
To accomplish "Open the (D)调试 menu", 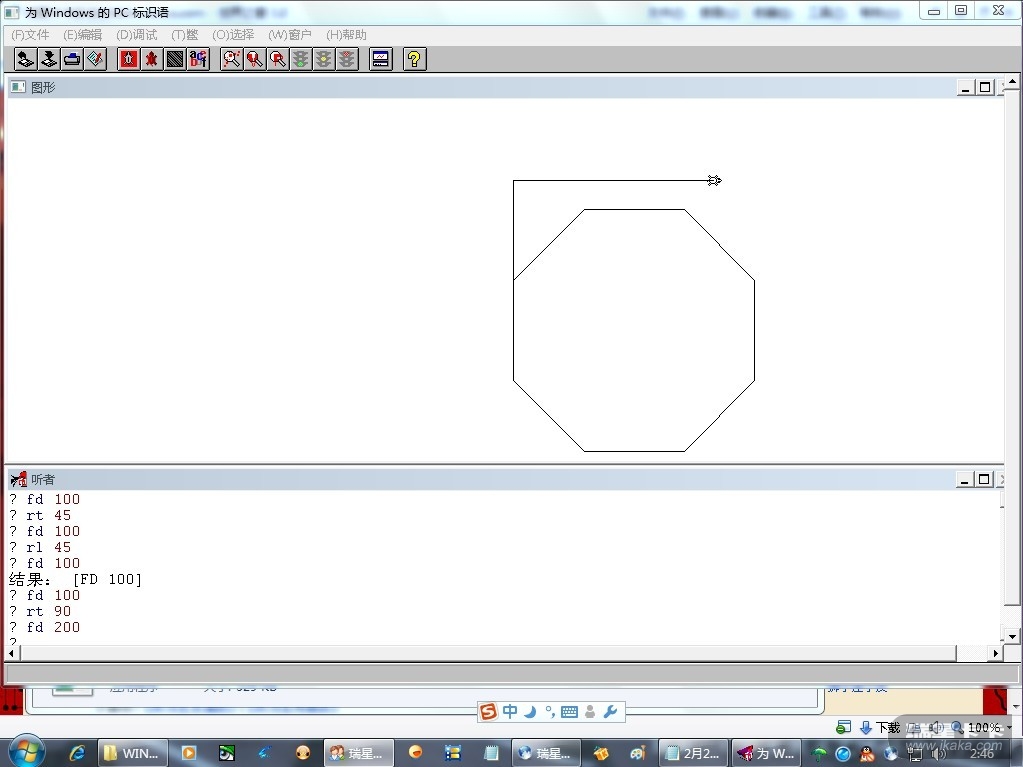I will tap(137, 35).
